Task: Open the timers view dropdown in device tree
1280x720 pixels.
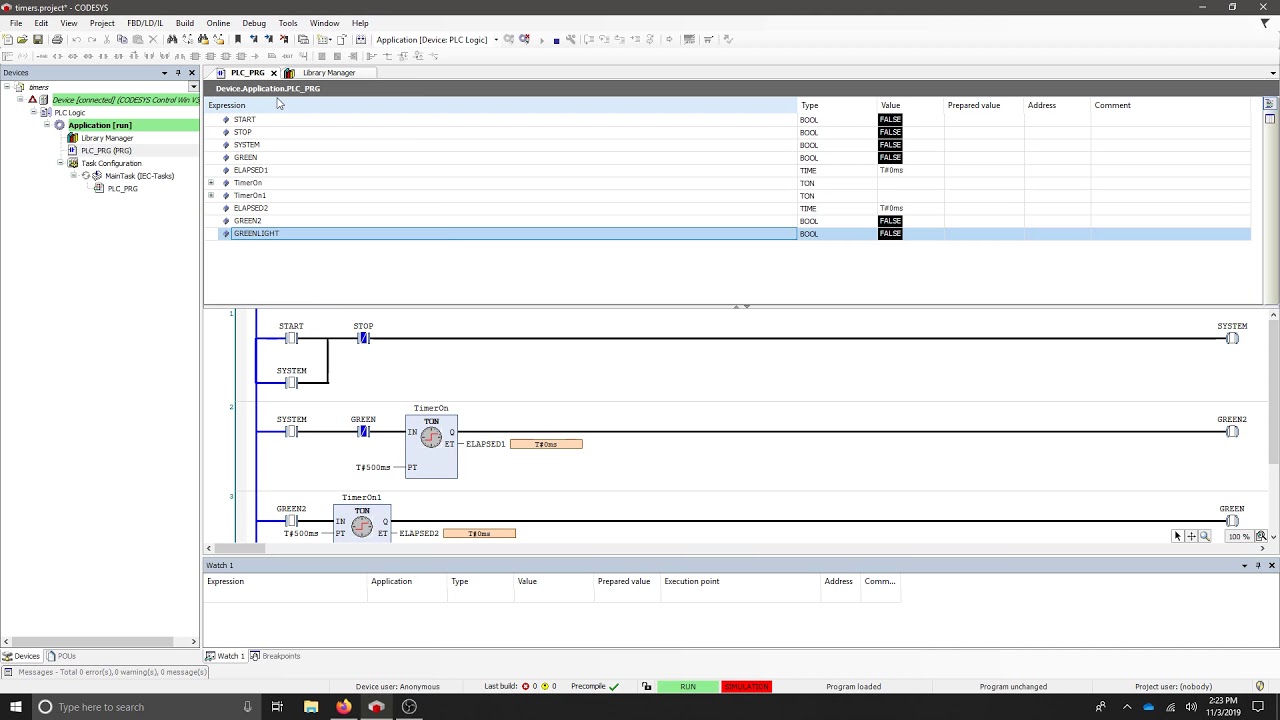Action: (193, 87)
